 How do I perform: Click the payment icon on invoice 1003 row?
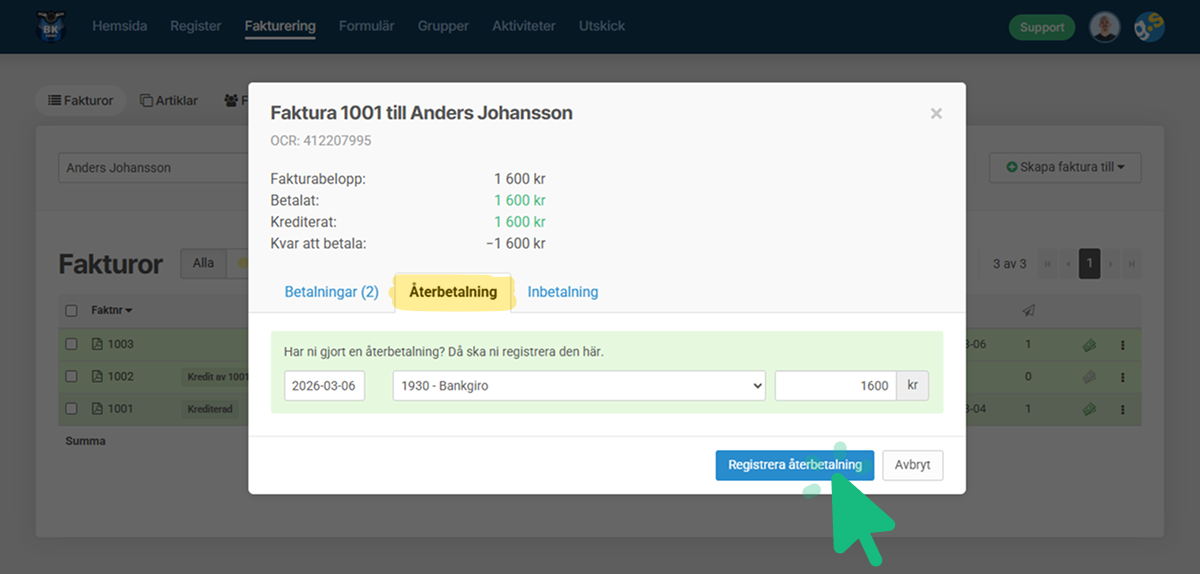(x=1089, y=345)
